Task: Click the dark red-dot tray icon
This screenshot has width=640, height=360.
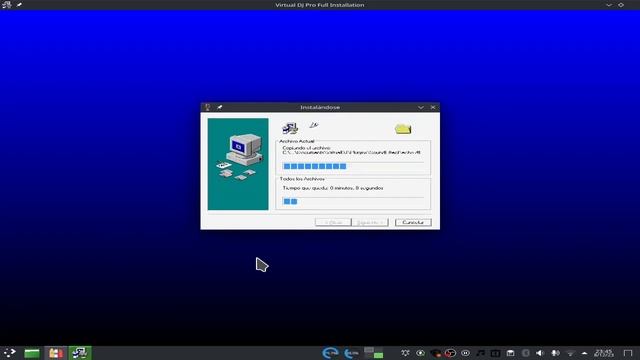Action: (436, 353)
